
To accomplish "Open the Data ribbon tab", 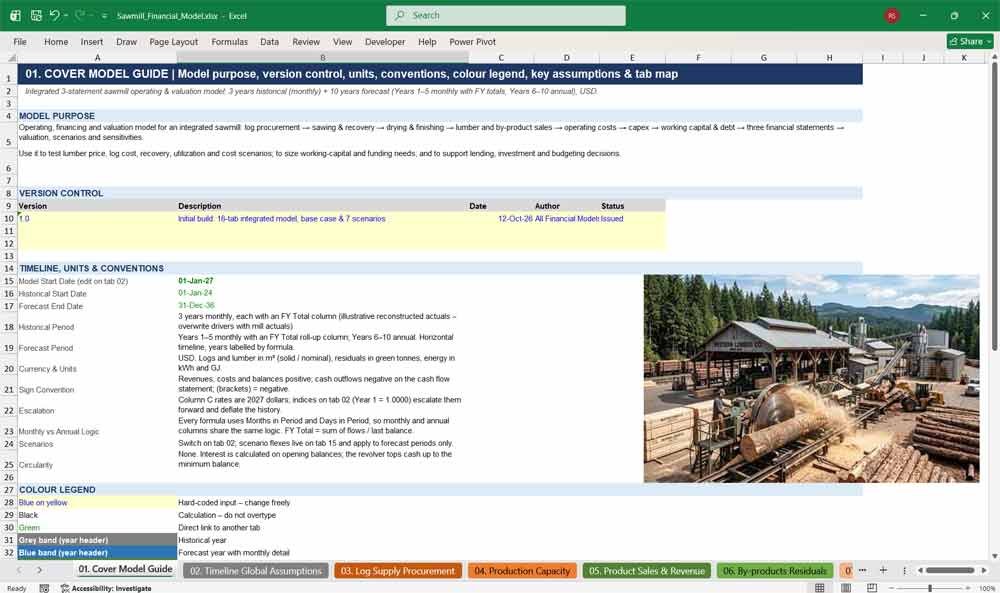I will point(269,41).
